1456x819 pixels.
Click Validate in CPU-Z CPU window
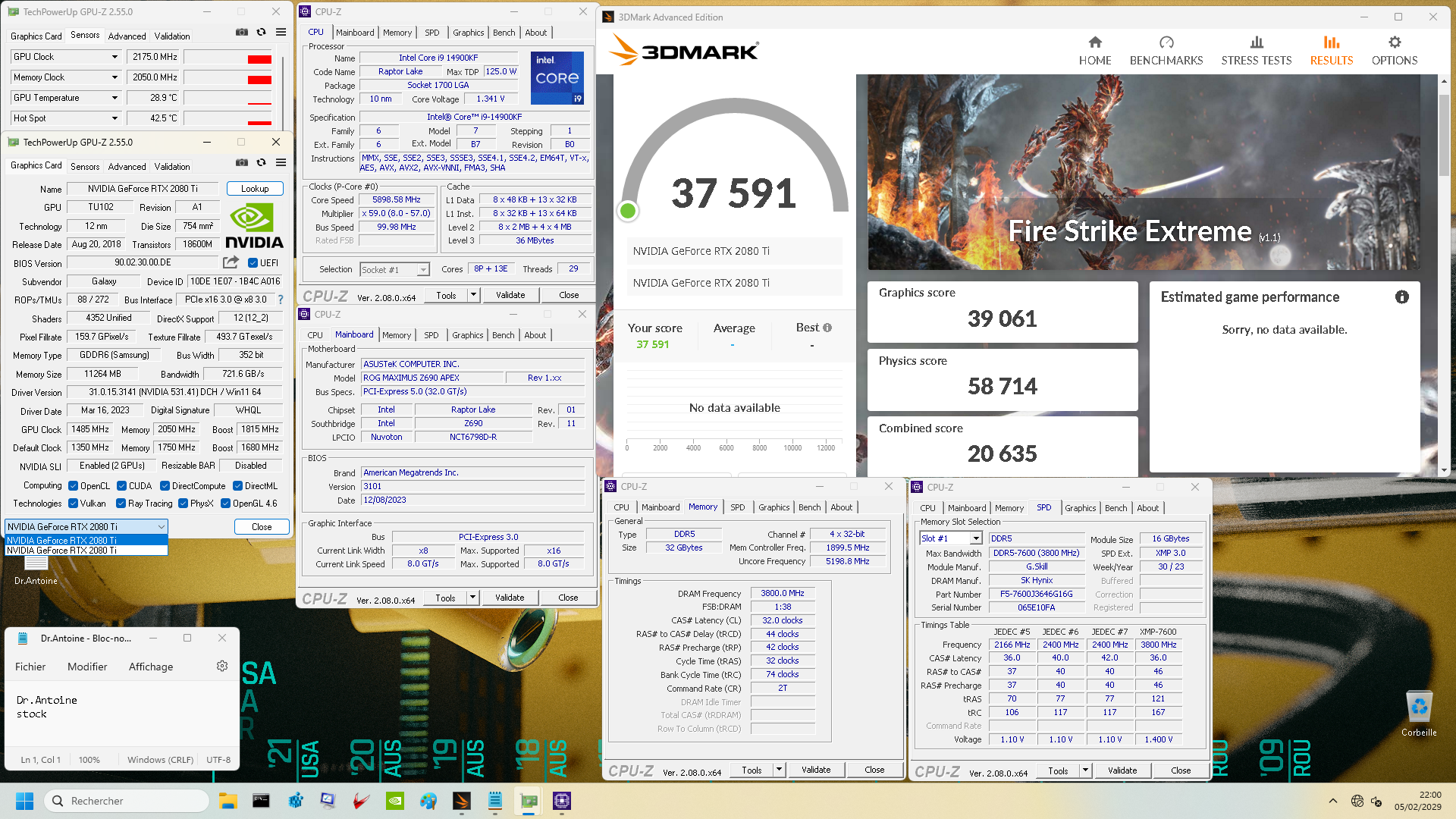point(510,295)
